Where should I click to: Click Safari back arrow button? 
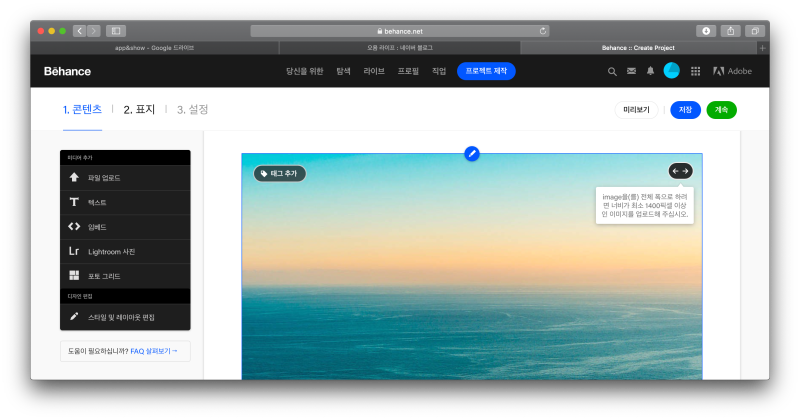click(80, 31)
